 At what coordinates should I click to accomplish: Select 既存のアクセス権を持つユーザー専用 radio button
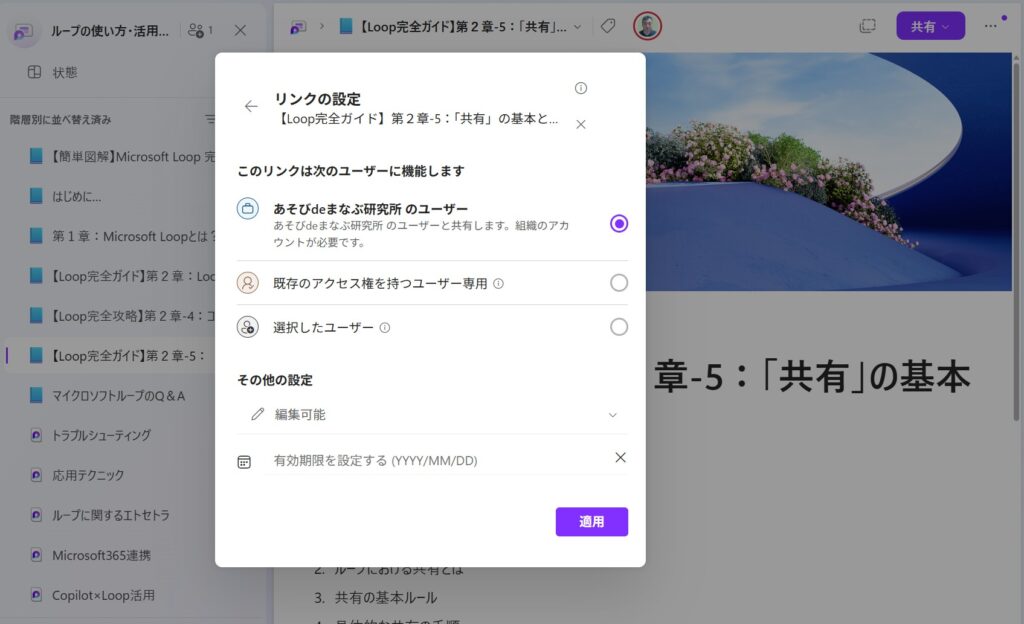(x=619, y=283)
